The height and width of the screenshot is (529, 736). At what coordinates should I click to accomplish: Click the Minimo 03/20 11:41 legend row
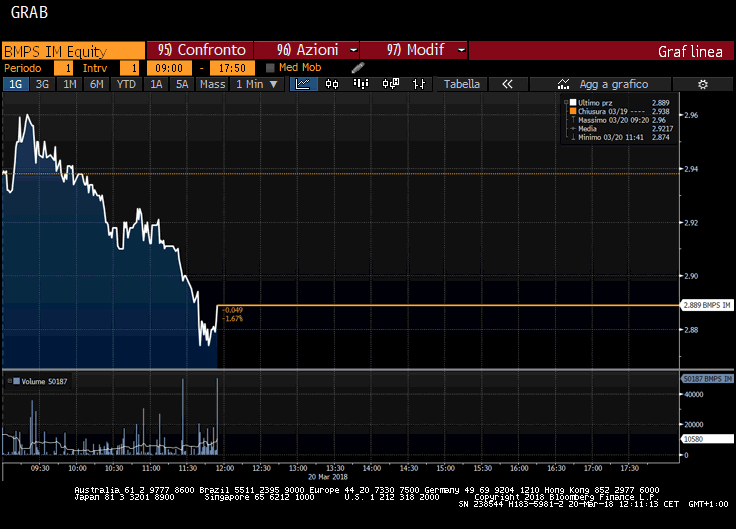coord(620,137)
